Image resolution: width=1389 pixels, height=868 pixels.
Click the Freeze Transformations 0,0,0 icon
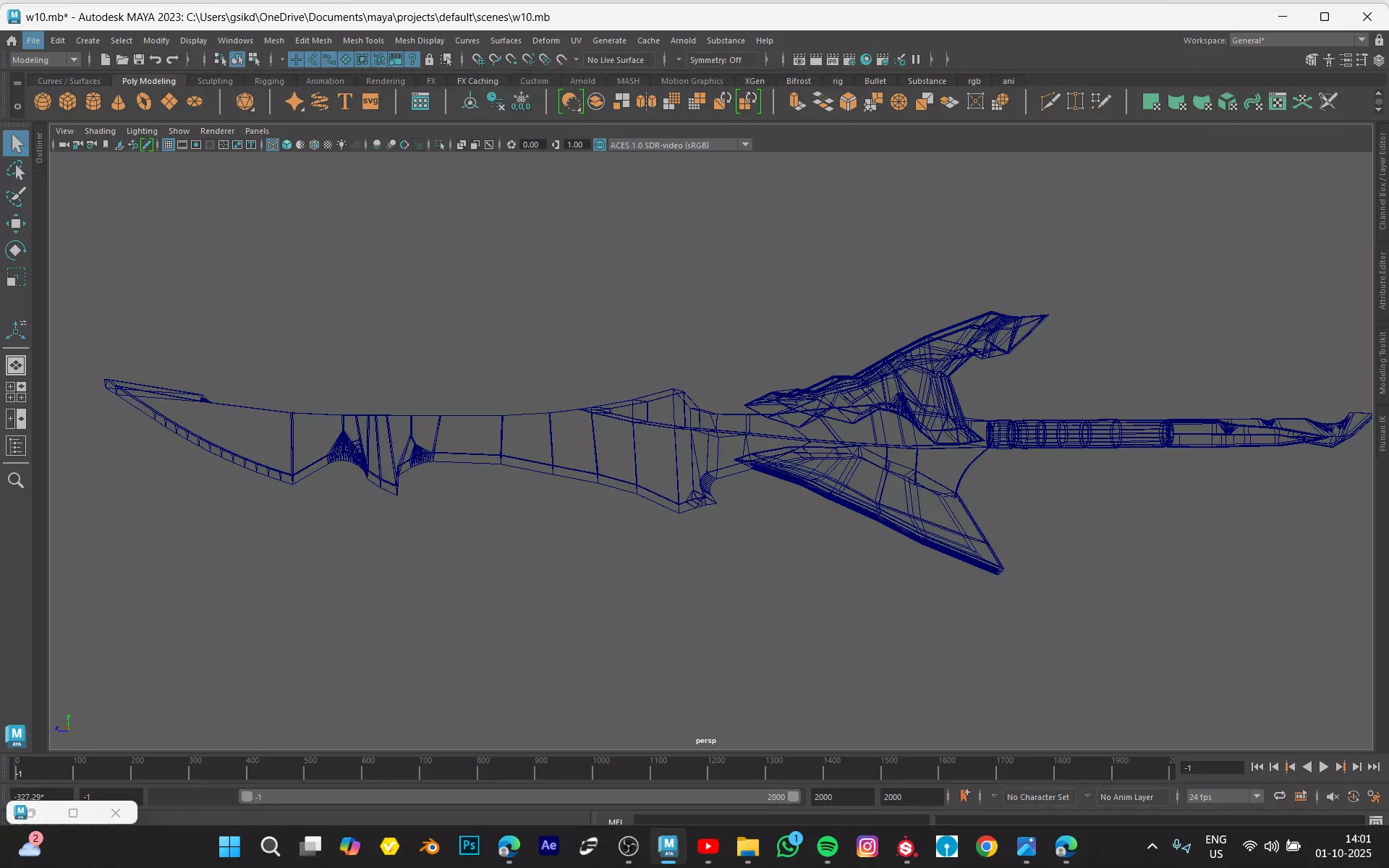521,102
